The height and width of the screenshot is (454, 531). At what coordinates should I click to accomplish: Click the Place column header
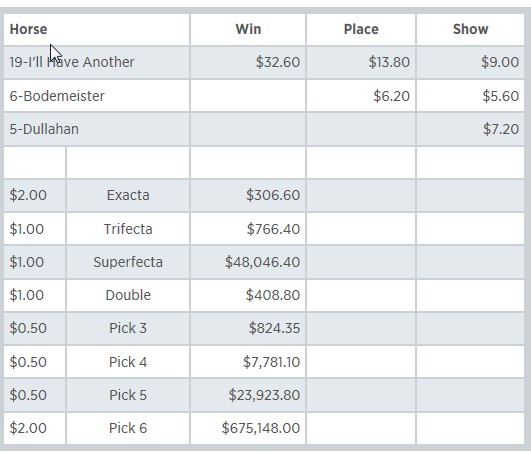361,29
